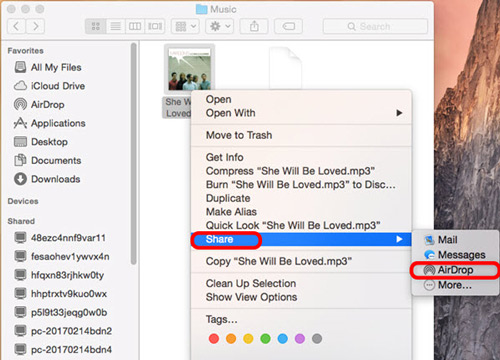Image resolution: width=500 pixels, height=360 pixels.
Task: Click the toolbar Share button
Action: click(254, 26)
